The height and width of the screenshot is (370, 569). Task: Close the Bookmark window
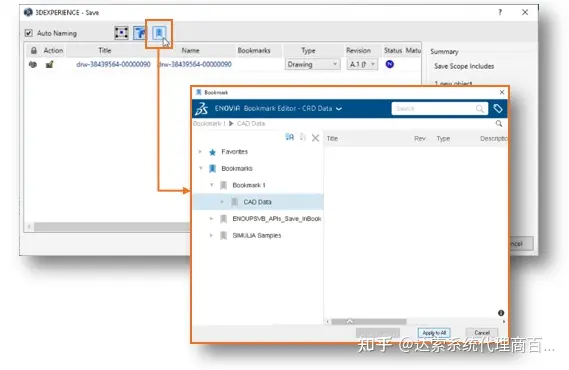502,92
